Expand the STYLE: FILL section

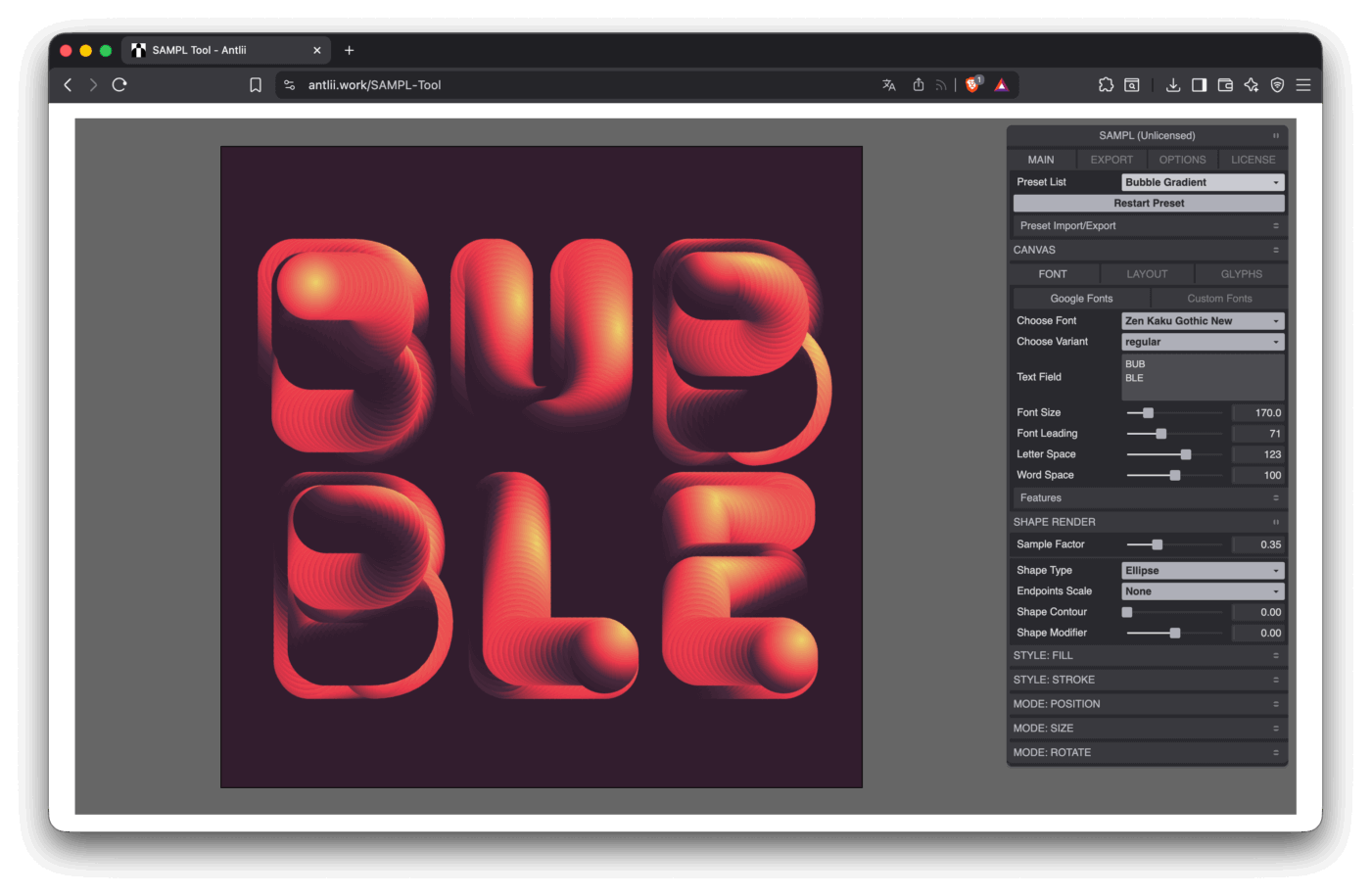click(x=1147, y=656)
